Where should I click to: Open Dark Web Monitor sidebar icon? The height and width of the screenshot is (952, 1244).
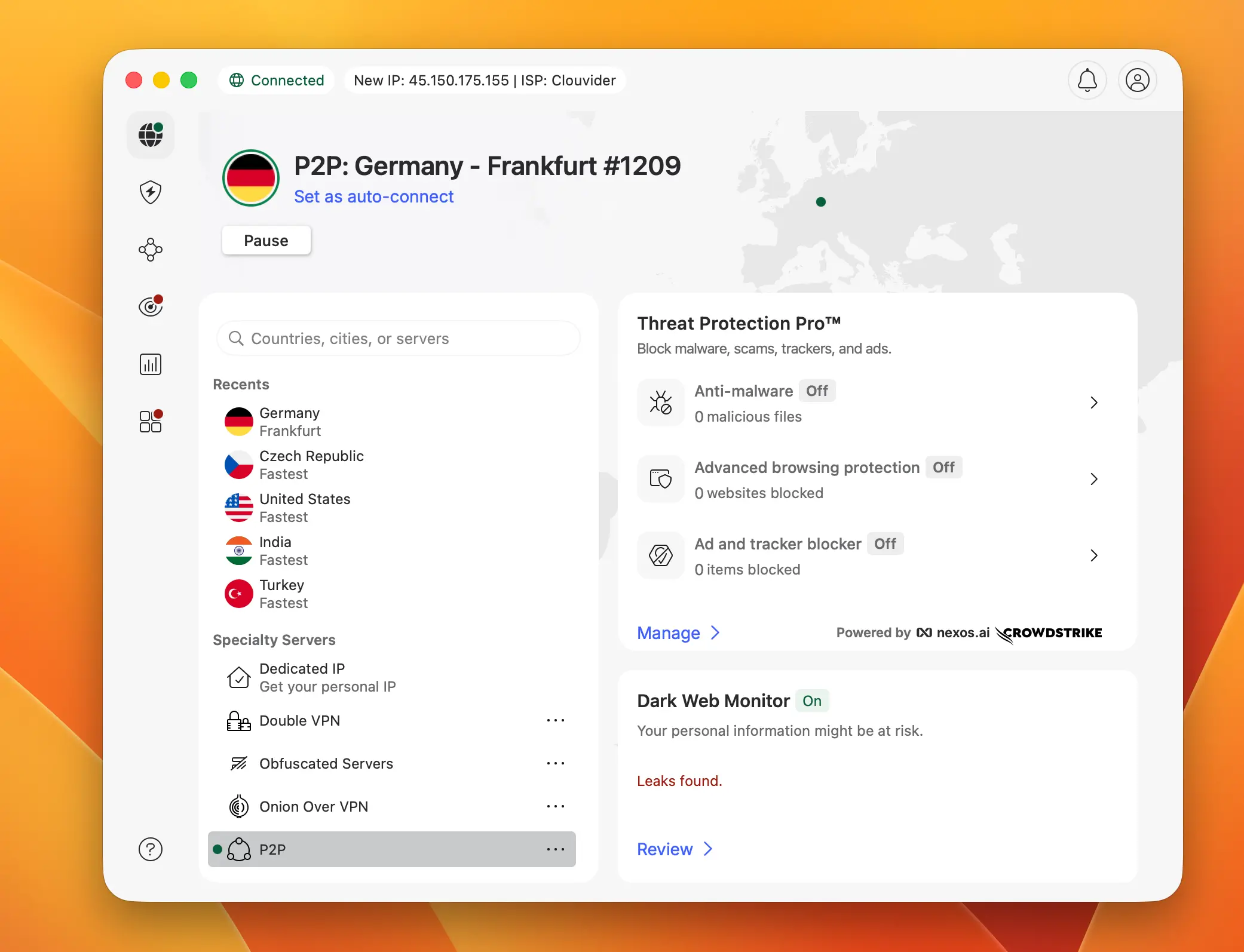(150, 306)
